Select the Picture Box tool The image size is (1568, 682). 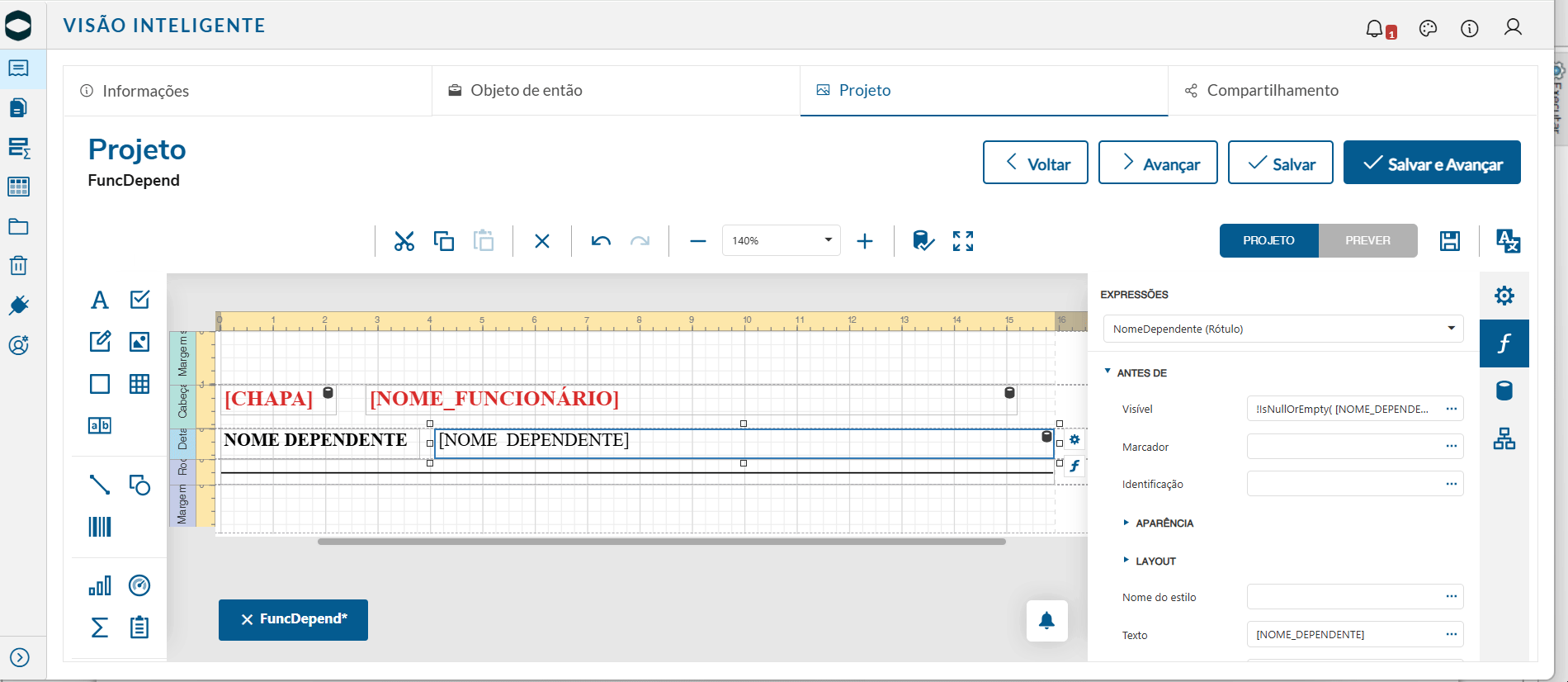(x=139, y=341)
